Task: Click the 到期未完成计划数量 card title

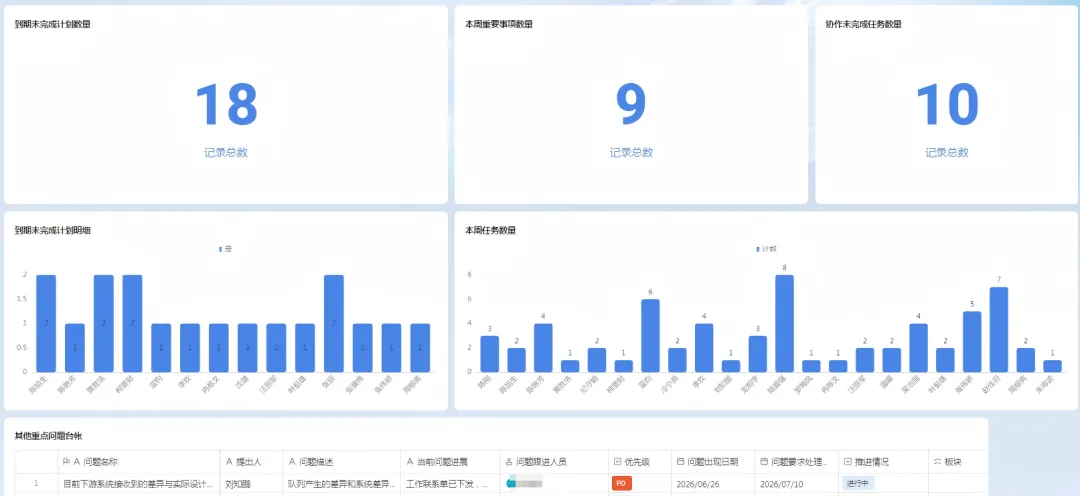Action: pos(52,24)
